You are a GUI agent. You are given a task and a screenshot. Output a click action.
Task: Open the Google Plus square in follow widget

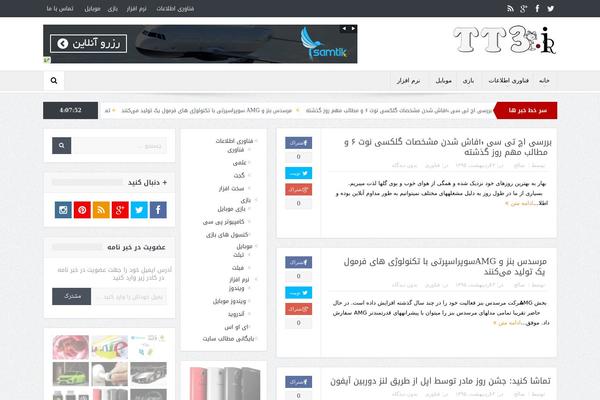pyautogui.click(x=120, y=210)
